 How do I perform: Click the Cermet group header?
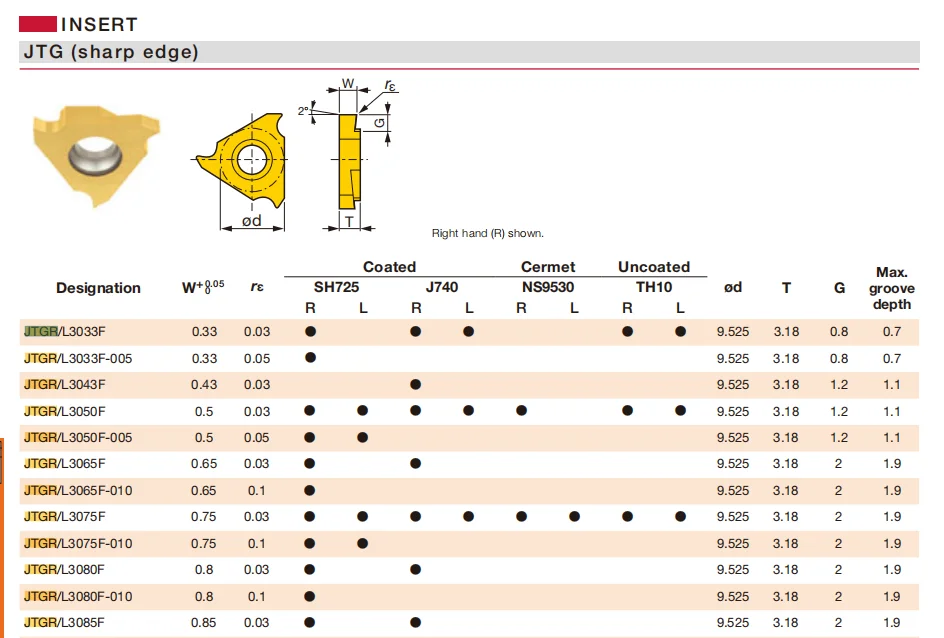548,267
